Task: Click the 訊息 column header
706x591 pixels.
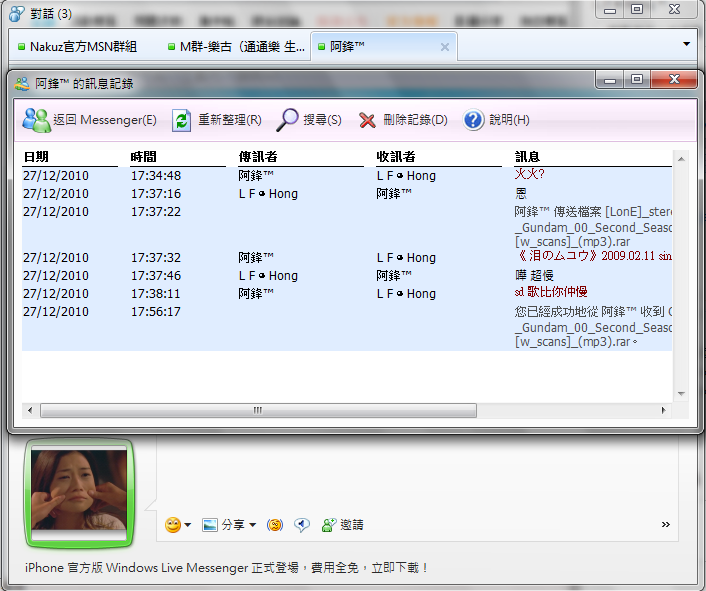Action: pyautogui.click(x=527, y=157)
